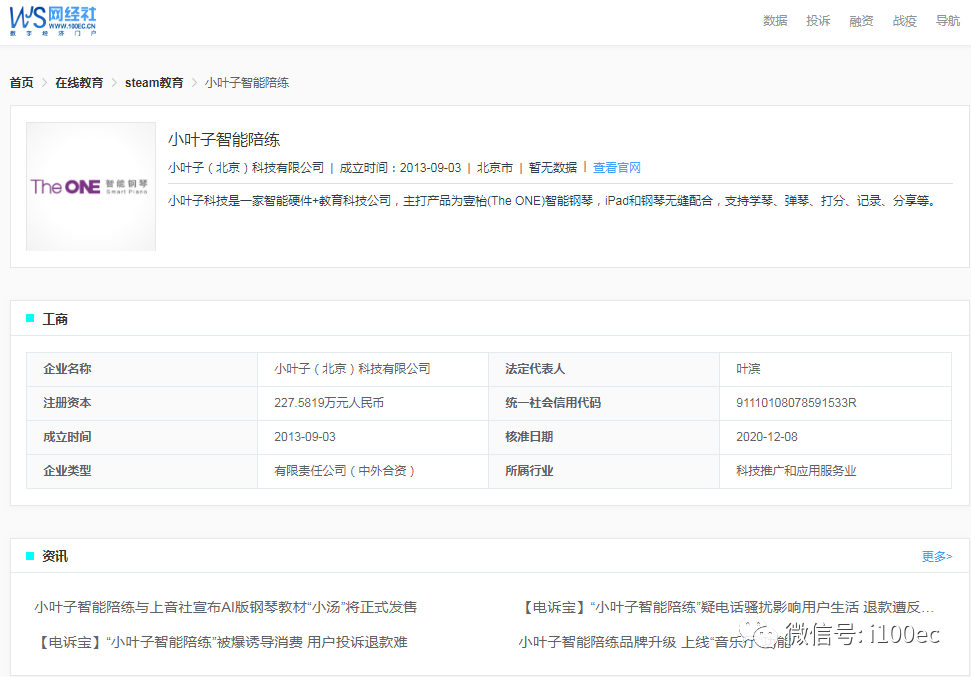971x677 pixels.
Task: Click the cyan square icon beside 工商
Action: tap(30, 319)
